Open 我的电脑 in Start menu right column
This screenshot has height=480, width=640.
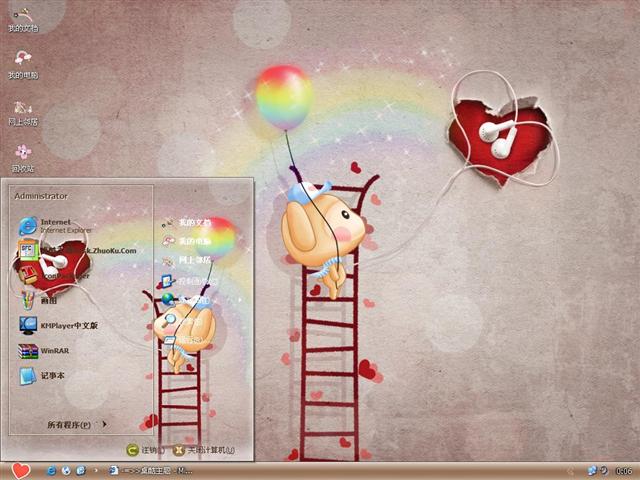(x=186, y=241)
